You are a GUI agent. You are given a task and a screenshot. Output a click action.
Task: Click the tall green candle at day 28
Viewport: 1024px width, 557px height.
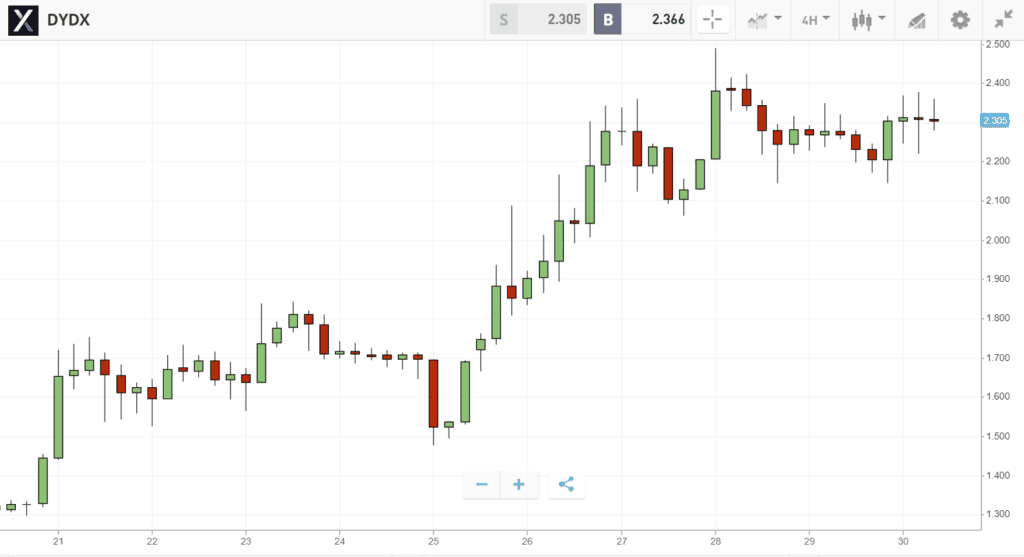716,125
